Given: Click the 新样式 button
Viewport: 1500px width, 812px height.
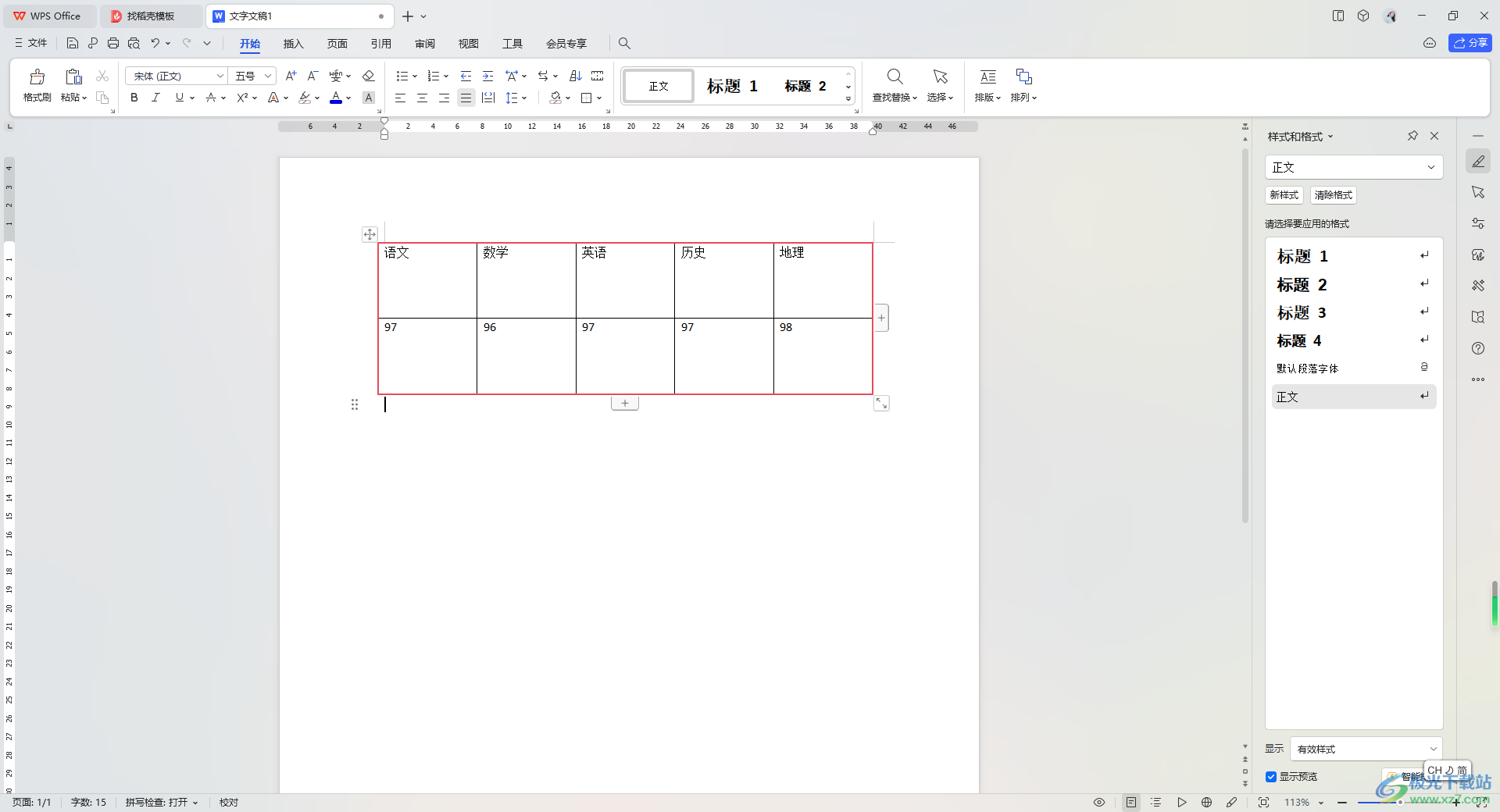Looking at the screenshot, I should pos(1284,194).
